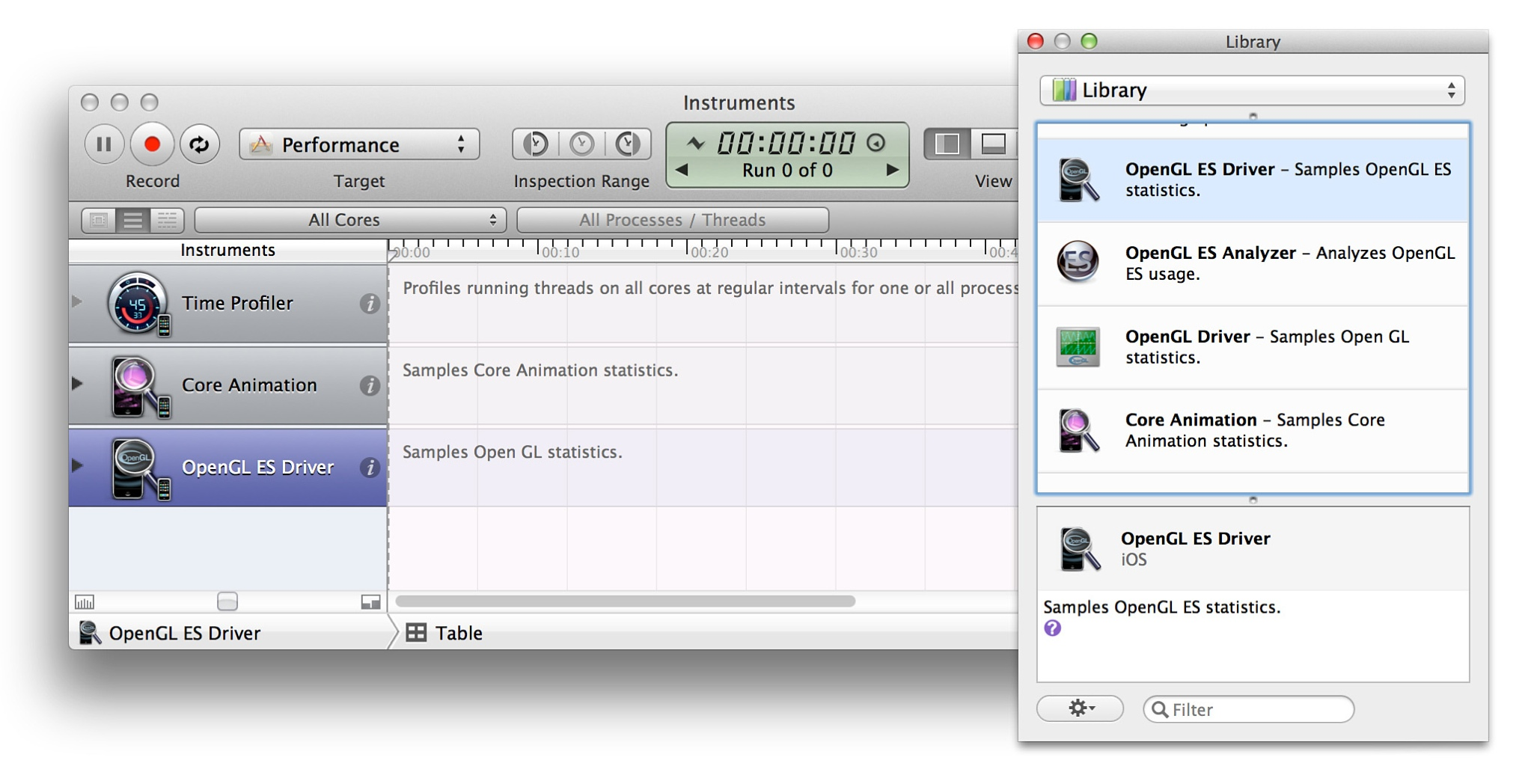Viewport: 1528px width, 784px height.
Task: Open Time Profiler info inspector
Action: point(369,303)
